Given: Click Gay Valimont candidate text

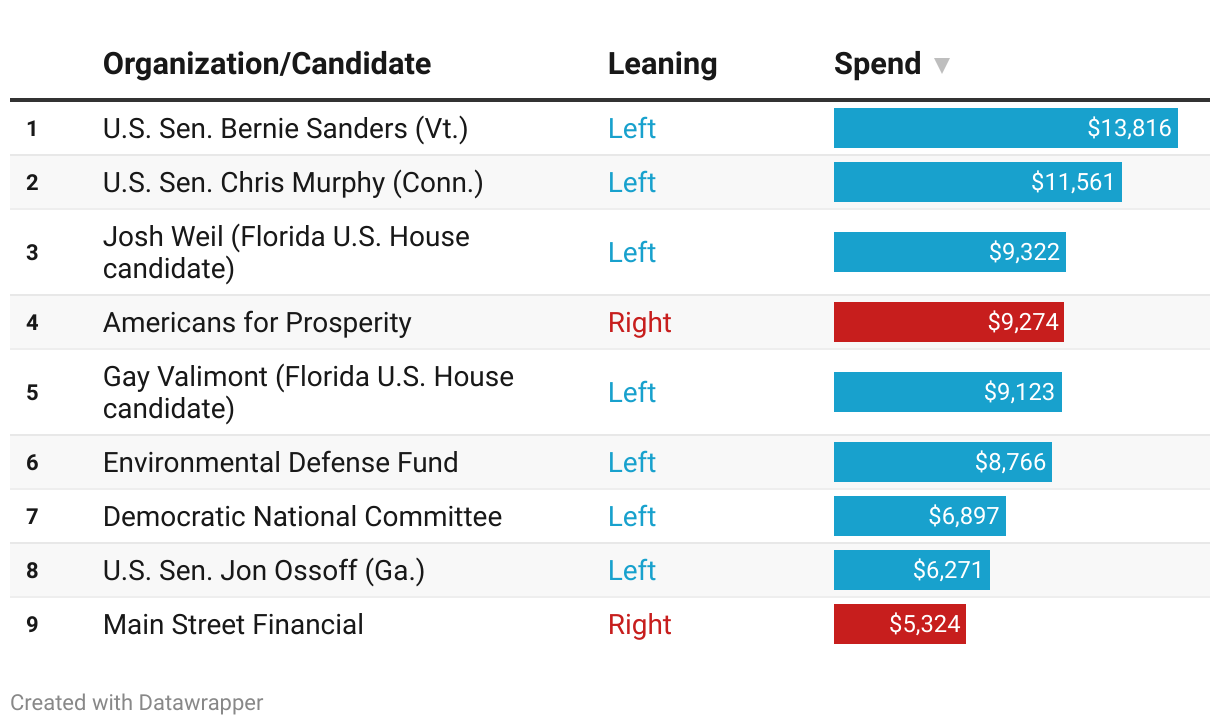Looking at the screenshot, I should click(x=308, y=392).
